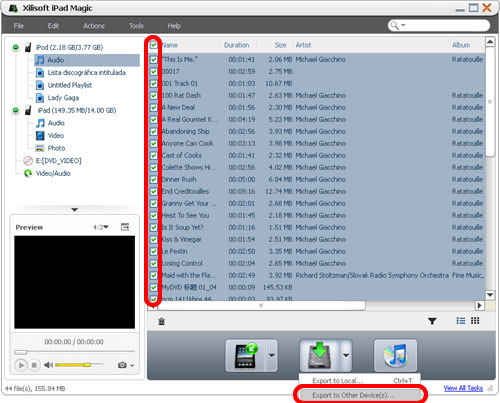Sort by the Duration column header
Screen dimensions: 500x403
(x=236, y=45)
